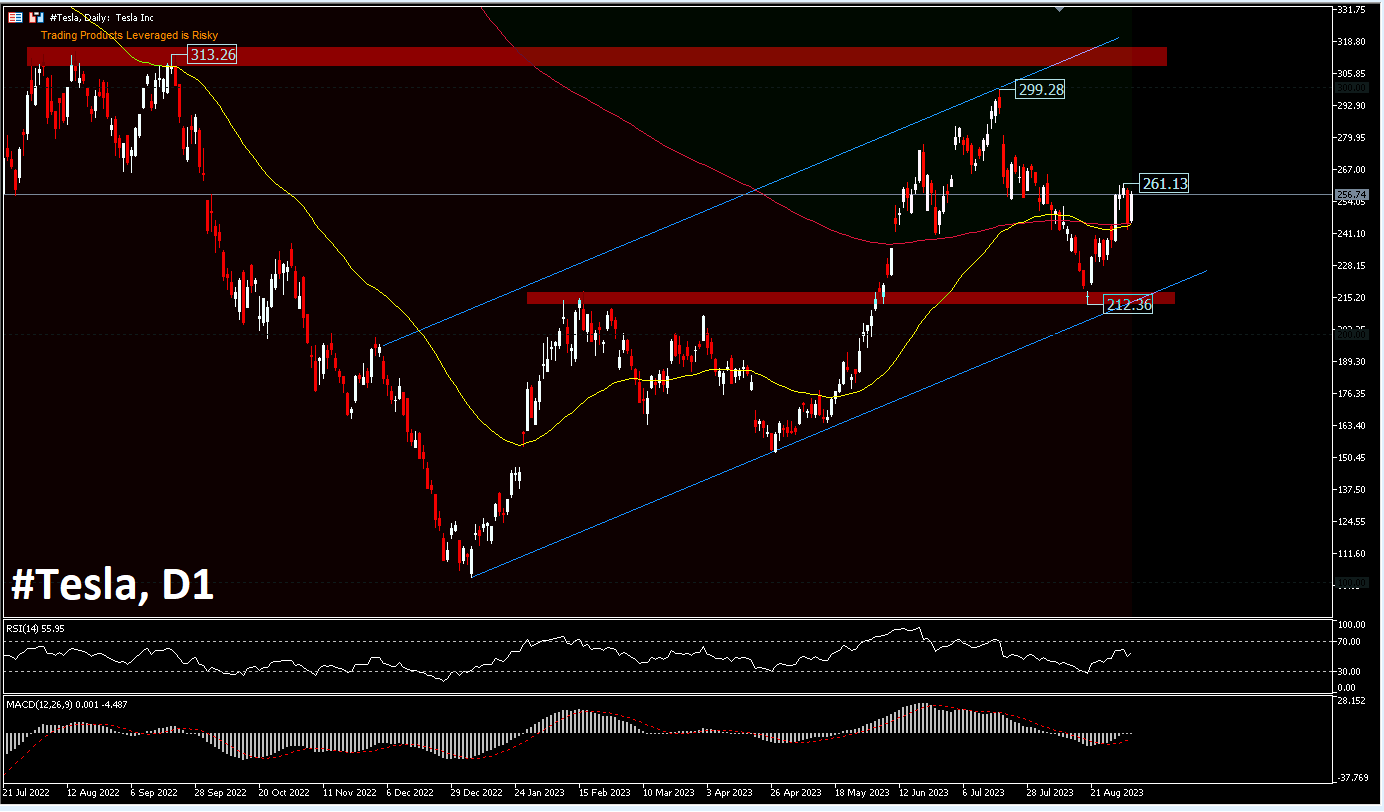Click the date label 24 Jan 2023

[x=540, y=792]
